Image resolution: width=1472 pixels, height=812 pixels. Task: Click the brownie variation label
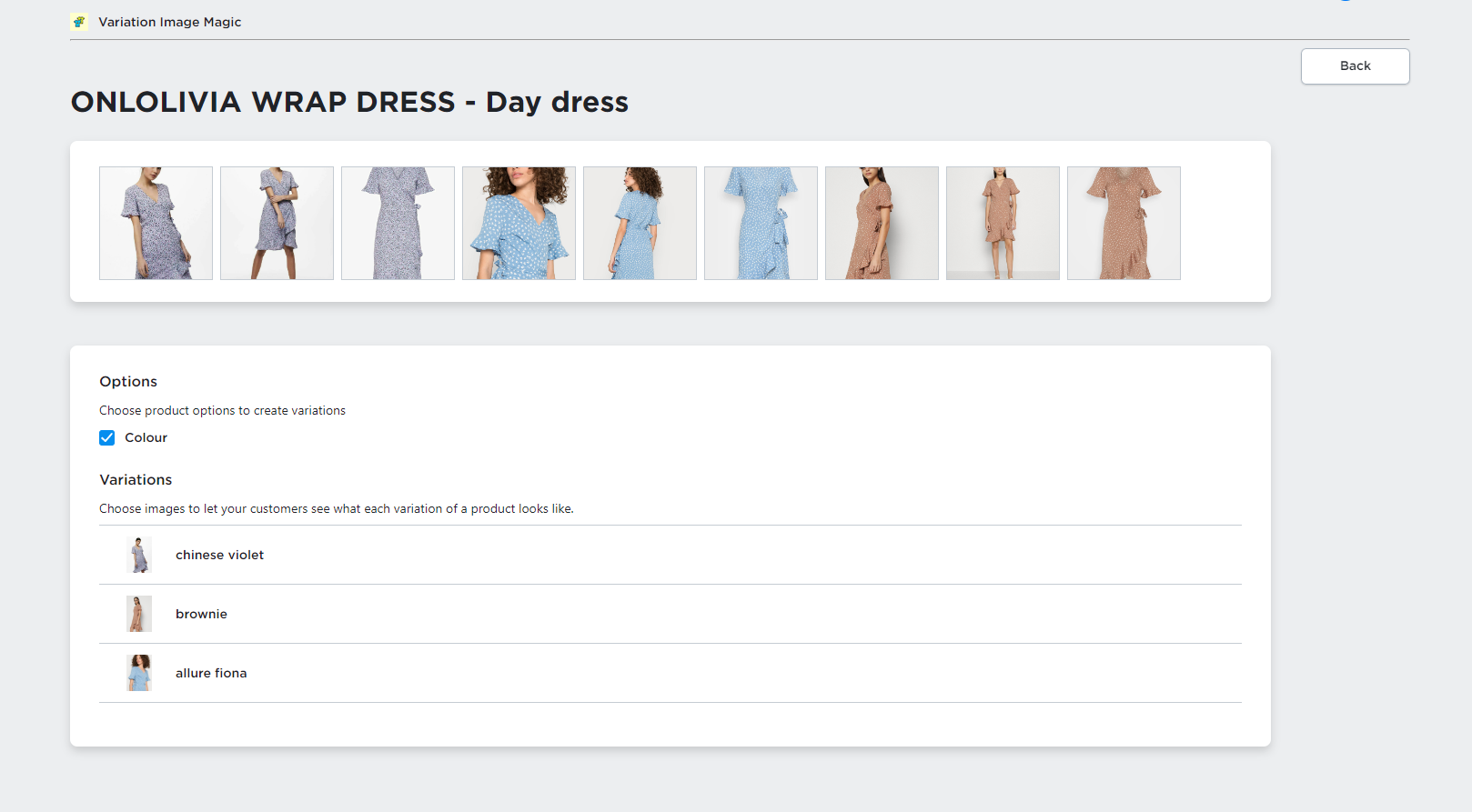201,614
